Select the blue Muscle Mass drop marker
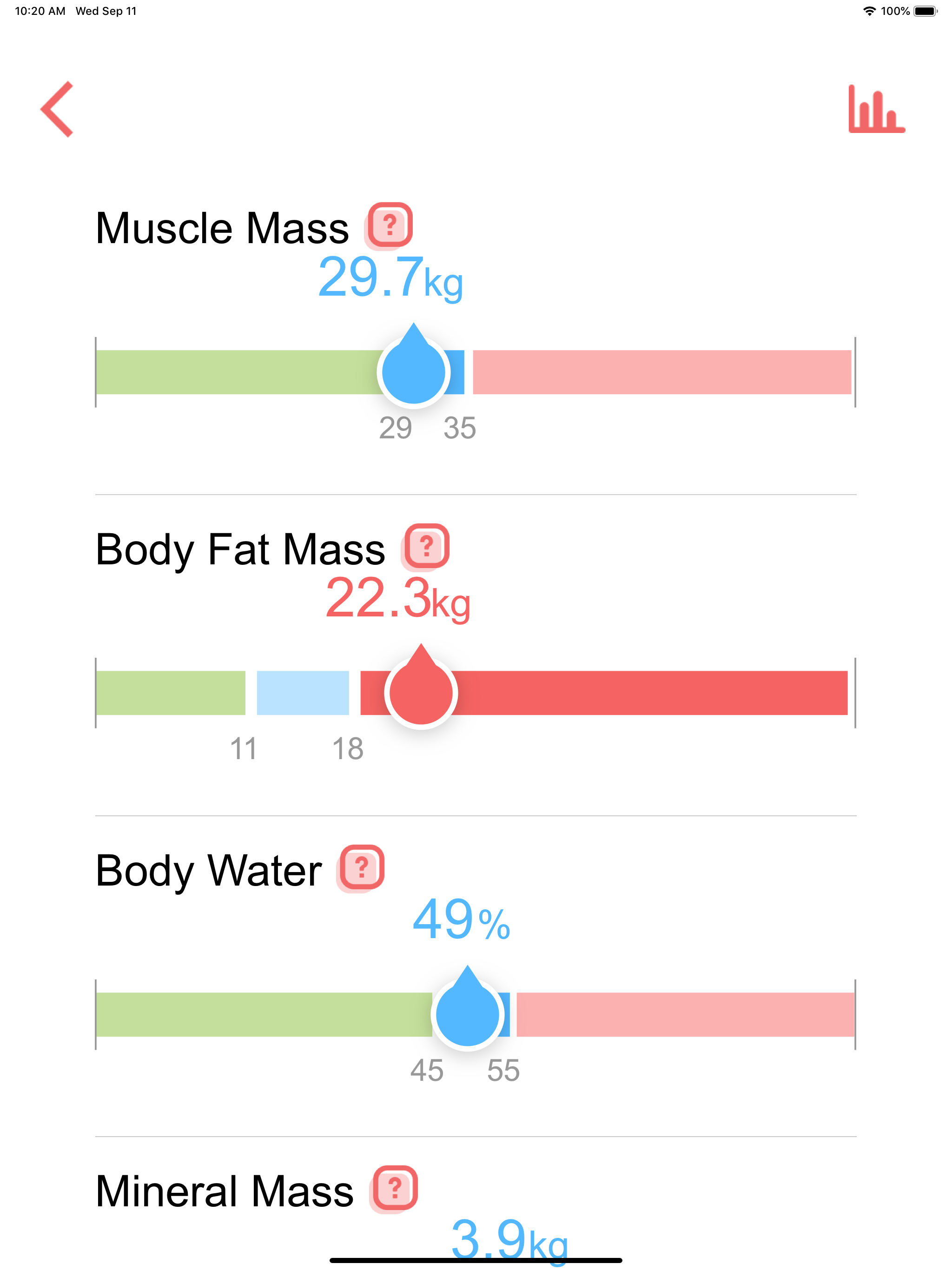The image size is (952, 1270). (413, 366)
